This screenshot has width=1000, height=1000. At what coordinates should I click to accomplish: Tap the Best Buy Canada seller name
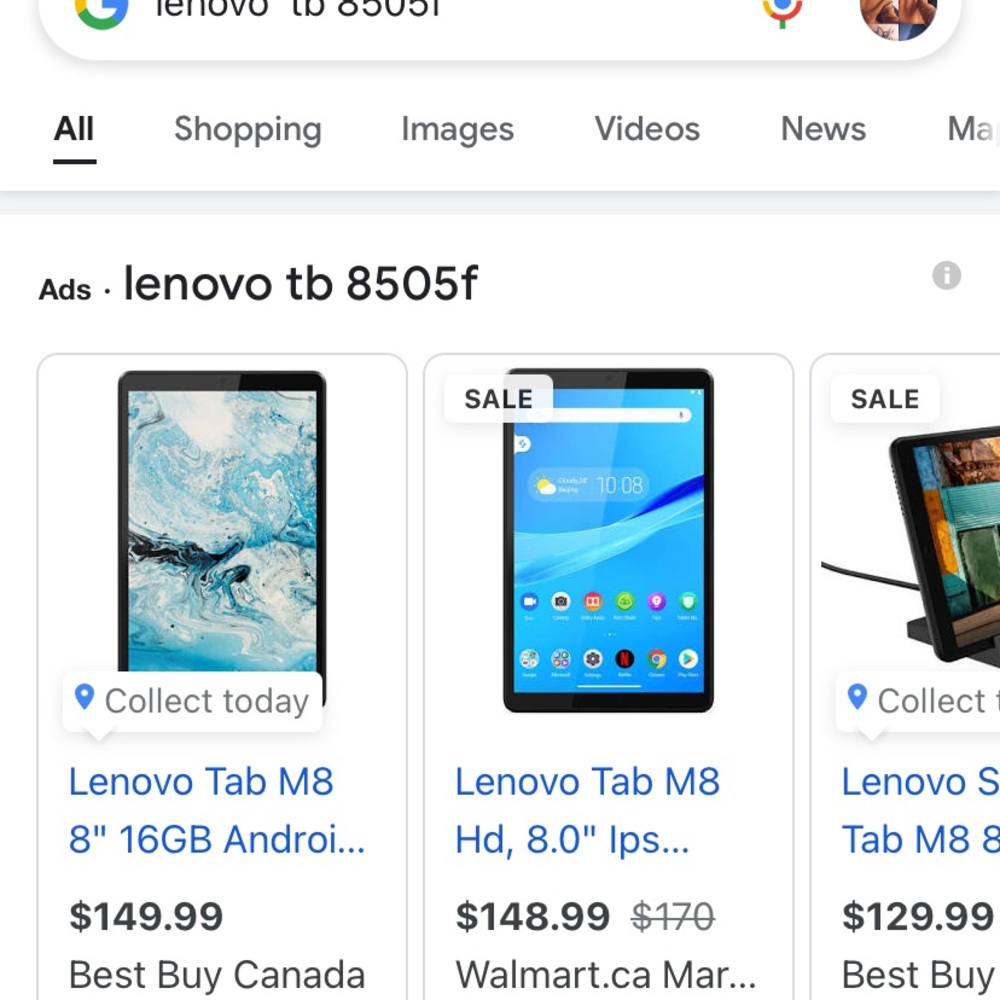pos(217,975)
